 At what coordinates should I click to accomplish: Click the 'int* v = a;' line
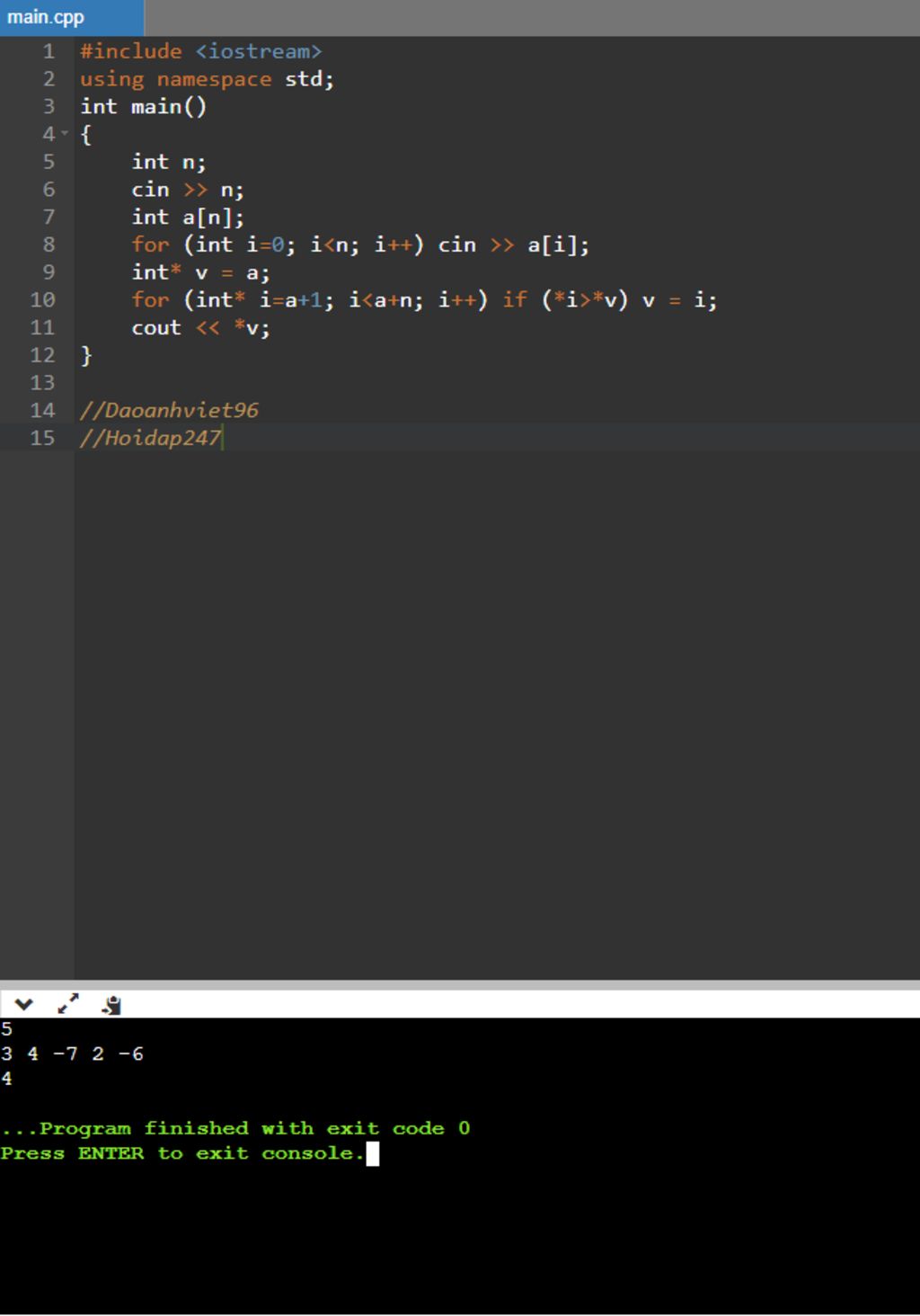199,272
